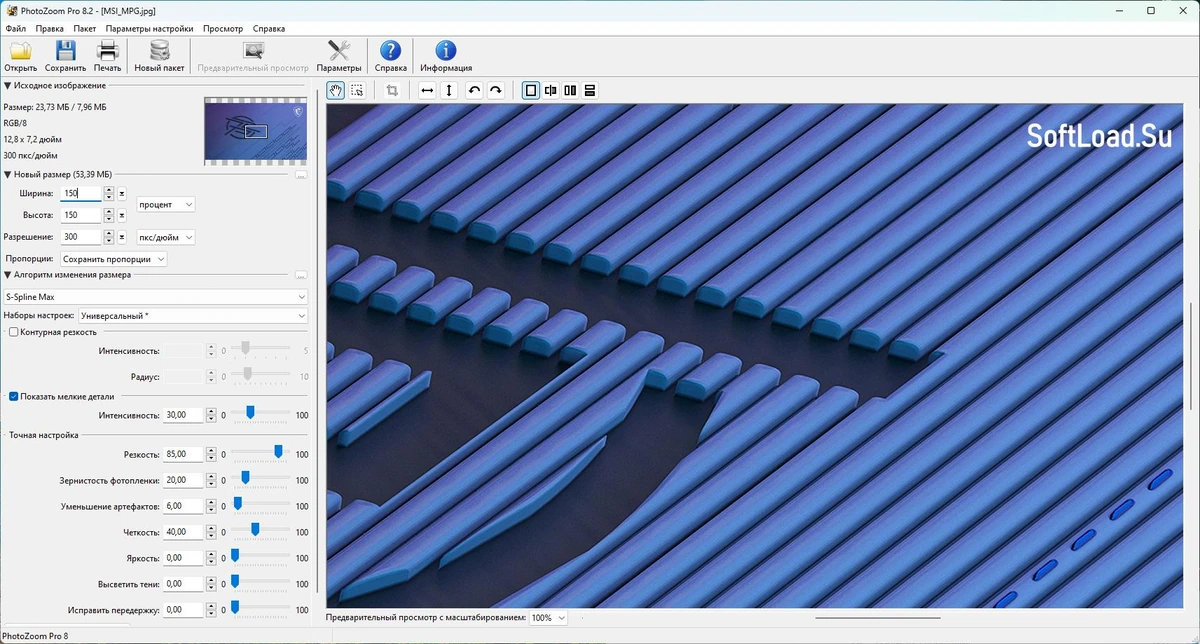Select the dashed rectangle selection tool
Viewport: 1200px width, 644px height.
point(357,90)
